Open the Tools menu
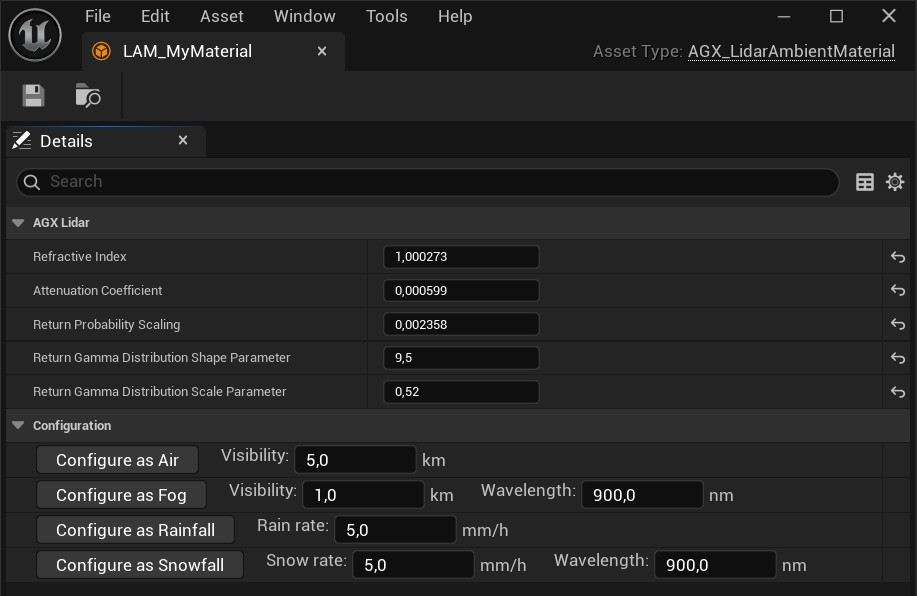Image resolution: width=917 pixels, height=596 pixels. coord(386,16)
